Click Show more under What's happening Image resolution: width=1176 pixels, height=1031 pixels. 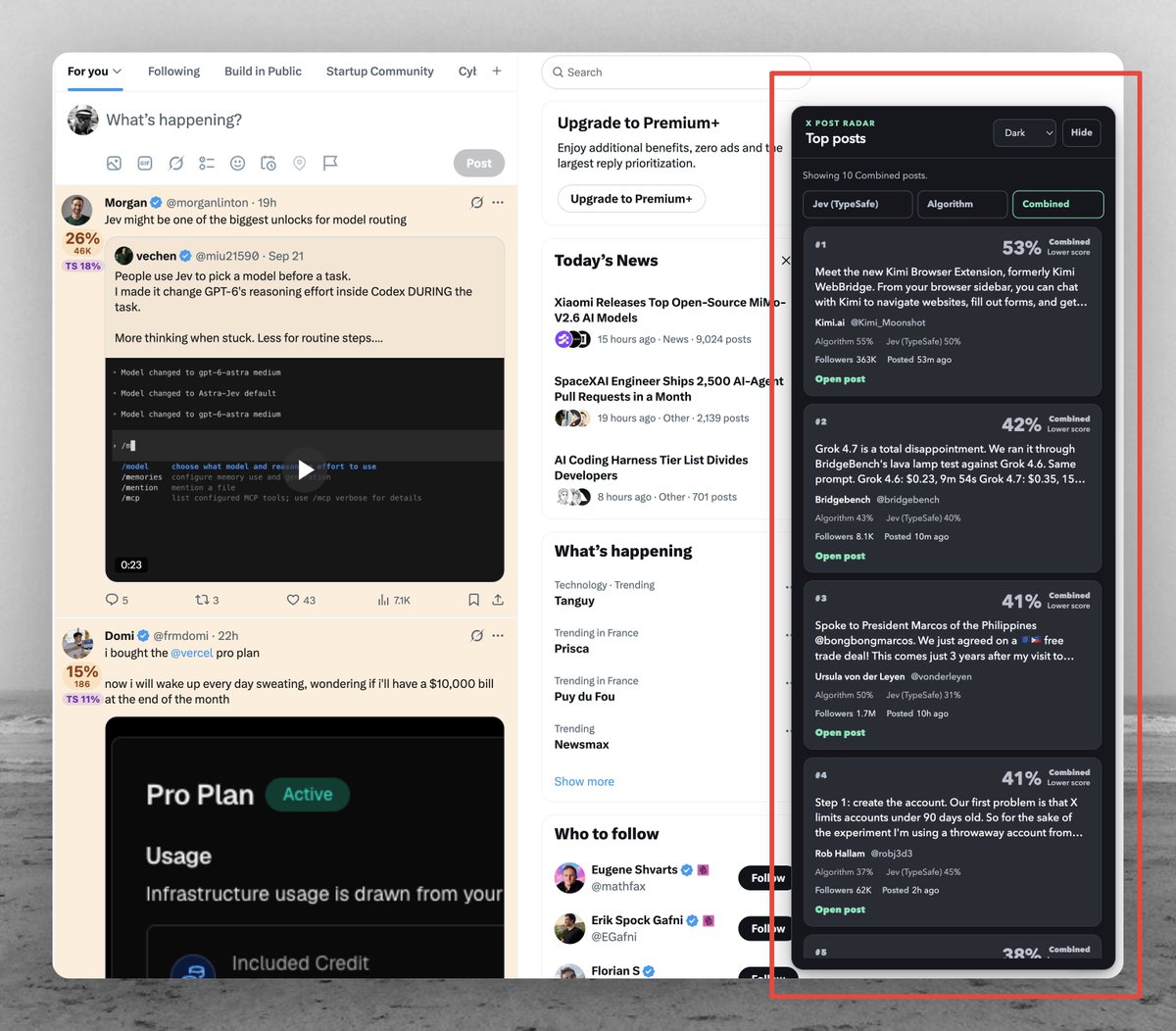pos(584,782)
